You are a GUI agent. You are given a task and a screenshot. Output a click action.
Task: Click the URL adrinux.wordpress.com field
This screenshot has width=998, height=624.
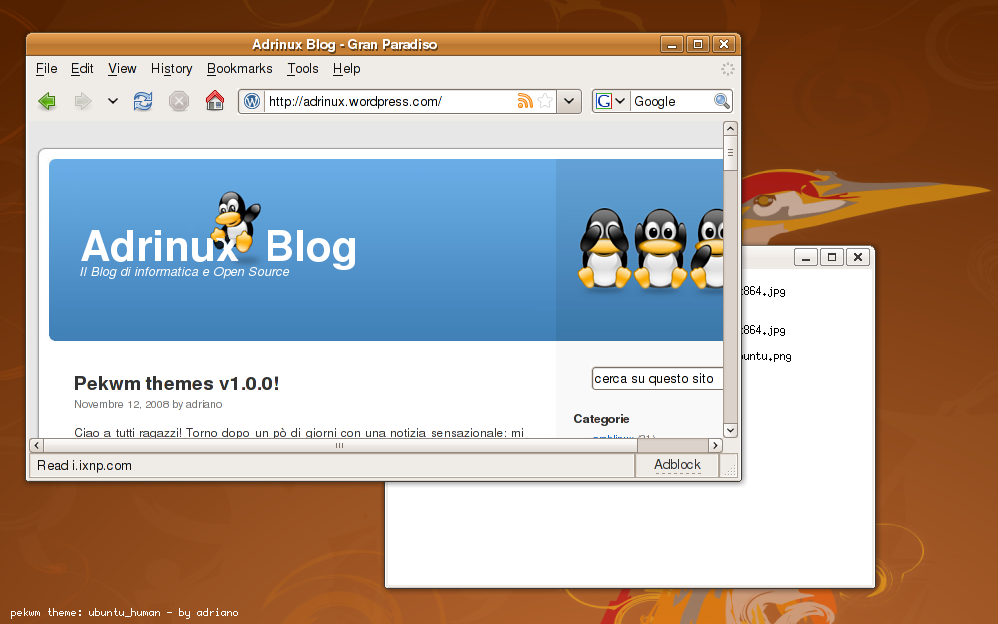point(390,101)
